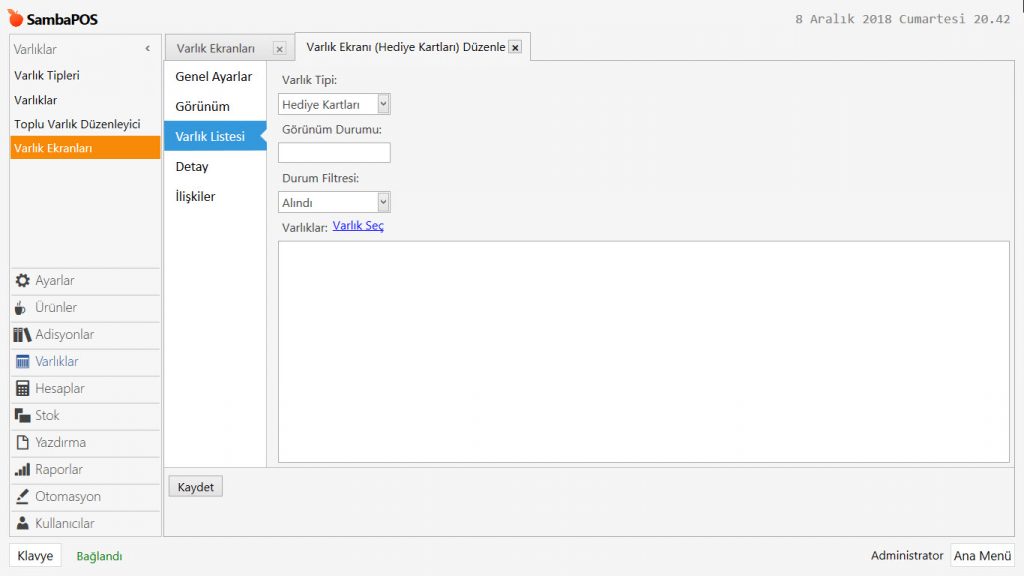Screen dimensions: 1024x576
Task: Open Yazdırma via the document icon
Action: (23, 443)
